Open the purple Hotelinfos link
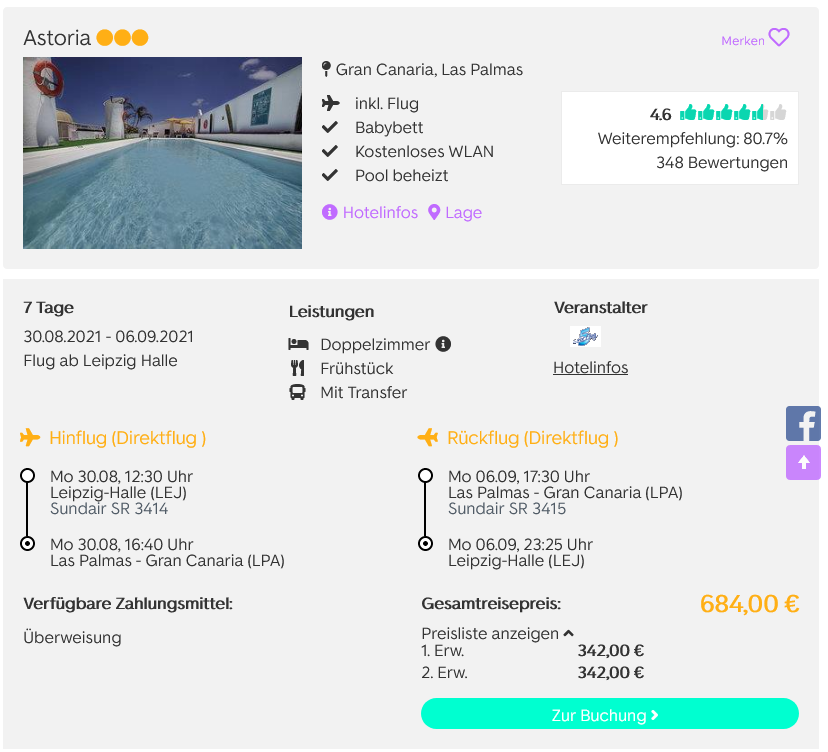828x752 pixels. click(x=370, y=212)
